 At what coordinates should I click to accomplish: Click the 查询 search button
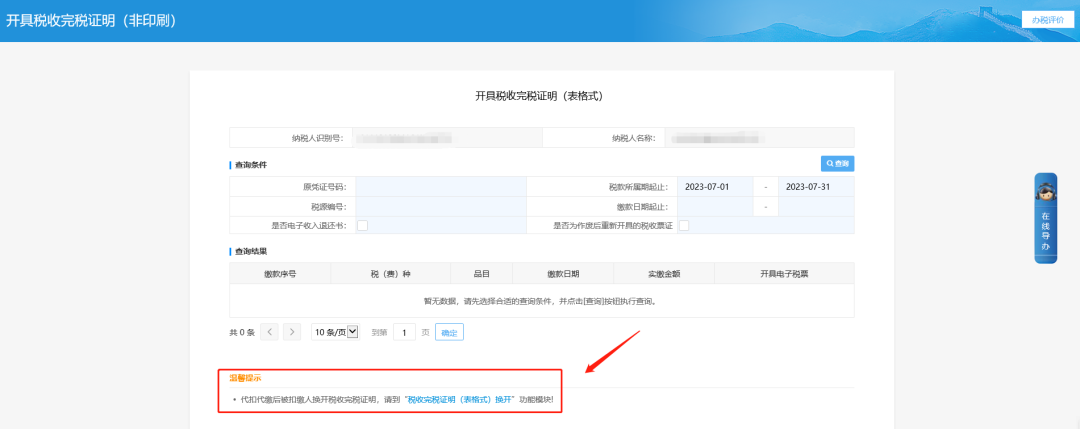tap(837, 163)
